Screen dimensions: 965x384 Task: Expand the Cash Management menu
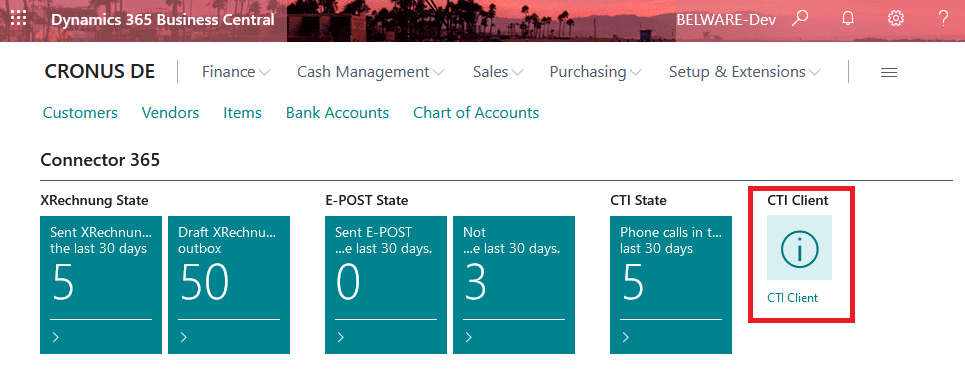[x=370, y=72]
